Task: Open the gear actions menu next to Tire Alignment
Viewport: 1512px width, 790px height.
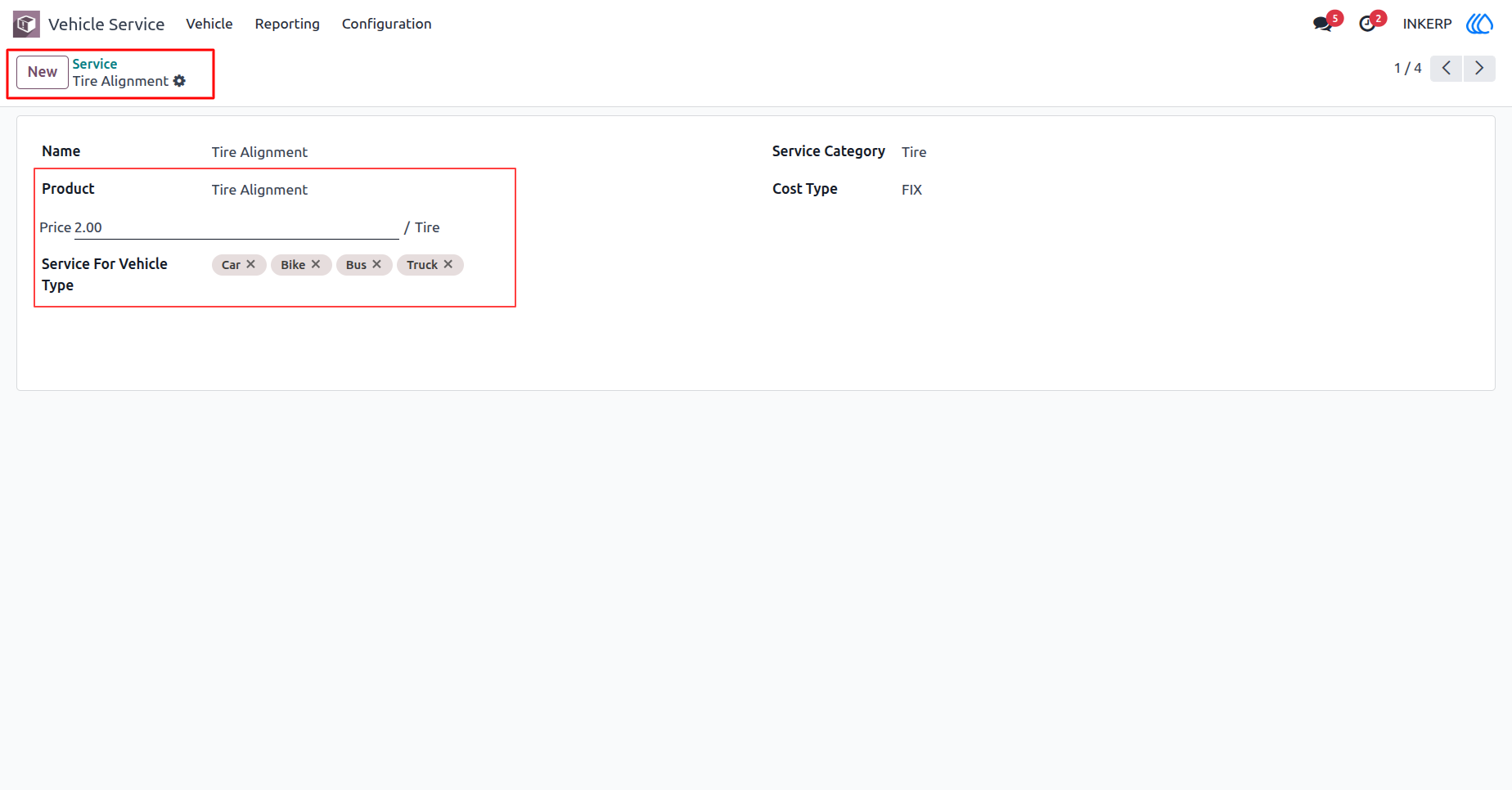Action: click(x=179, y=81)
